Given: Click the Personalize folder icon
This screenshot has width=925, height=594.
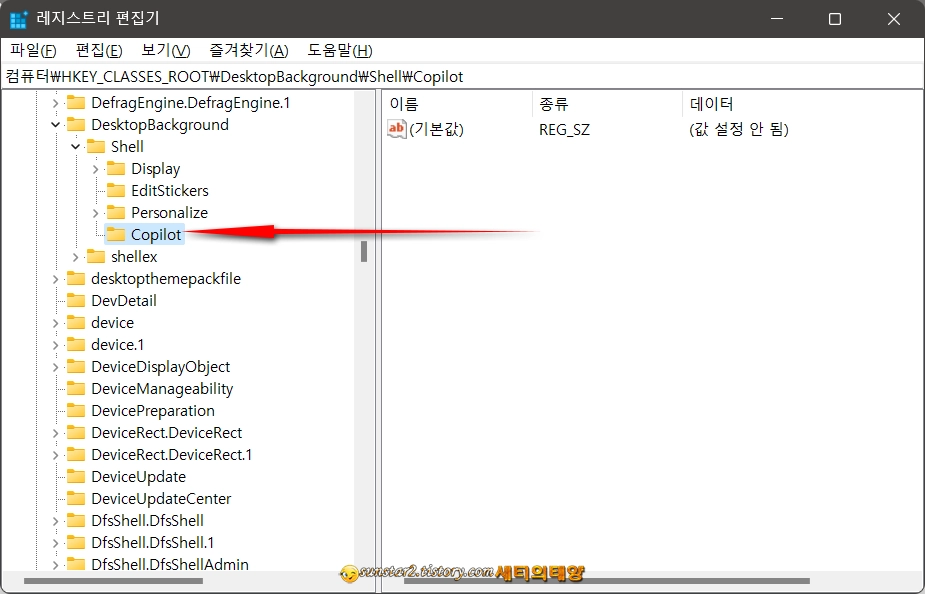Looking at the screenshot, I should click(116, 212).
